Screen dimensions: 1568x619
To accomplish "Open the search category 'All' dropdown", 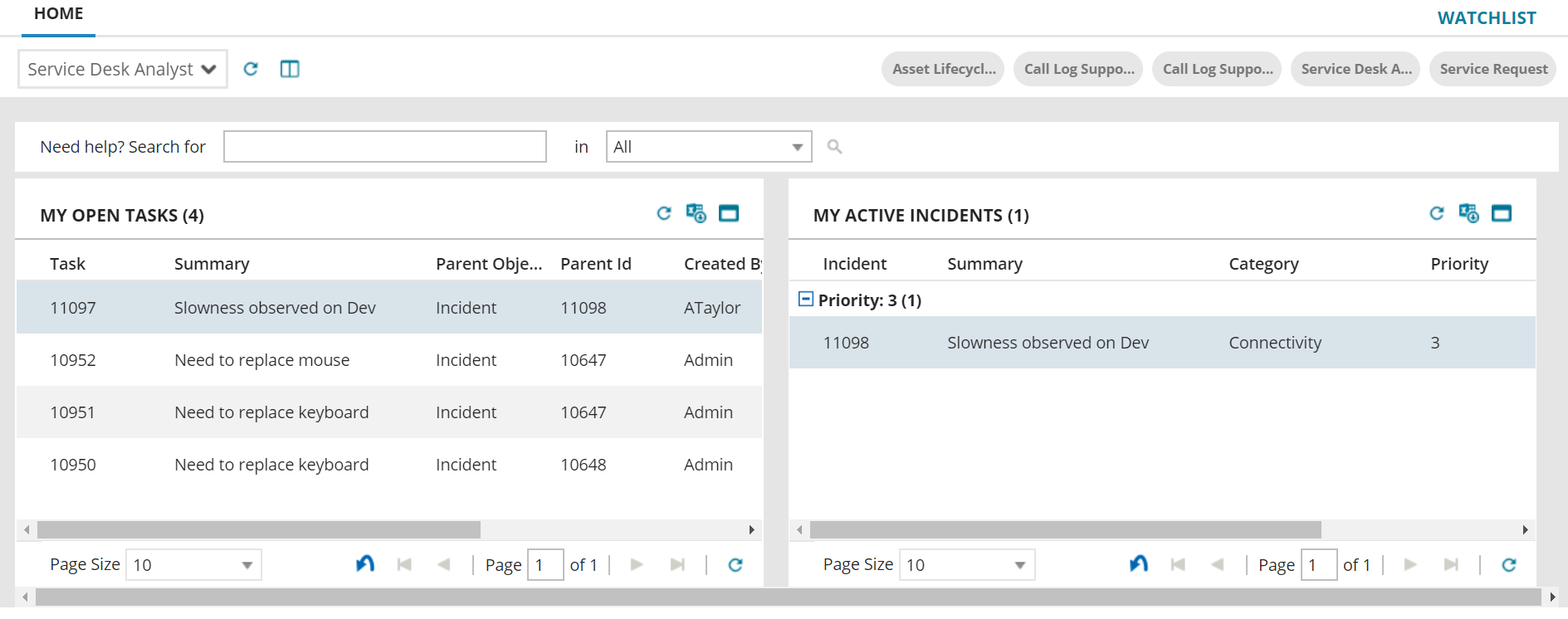I will (x=709, y=147).
